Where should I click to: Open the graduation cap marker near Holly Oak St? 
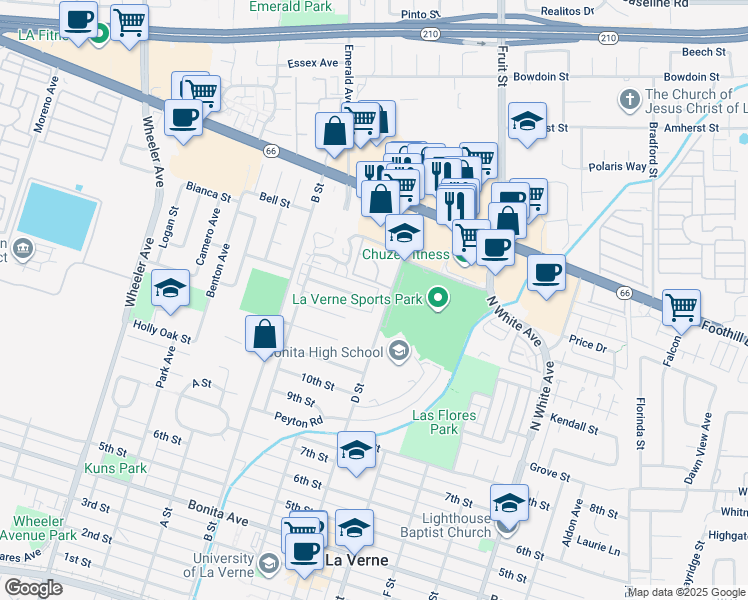[171, 289]
